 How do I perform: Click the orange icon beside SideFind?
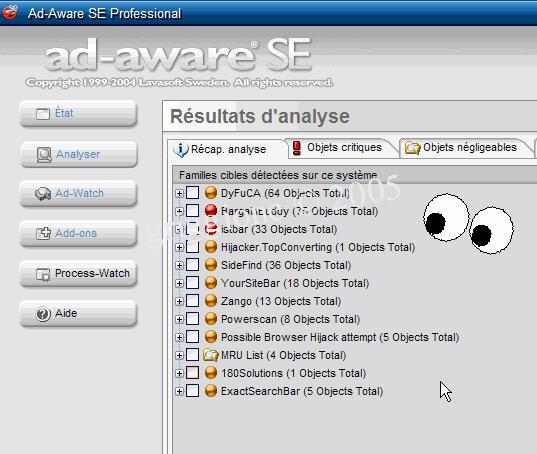coord(211,265)
